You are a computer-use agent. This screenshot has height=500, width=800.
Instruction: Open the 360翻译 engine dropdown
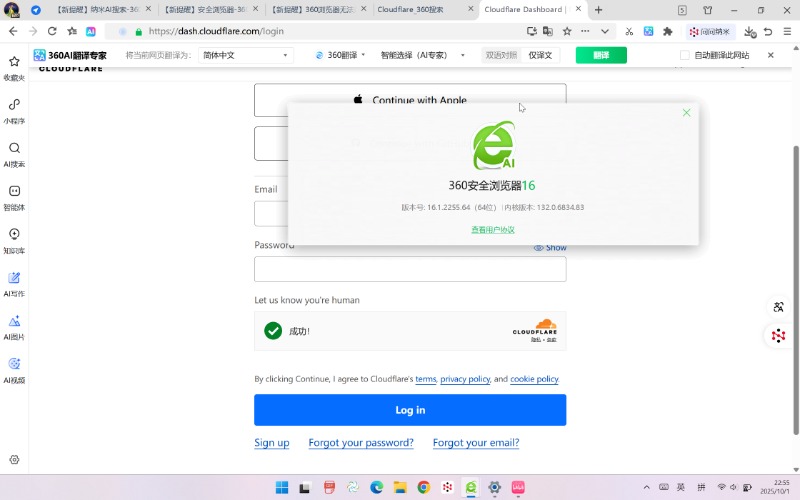point(340,55)
